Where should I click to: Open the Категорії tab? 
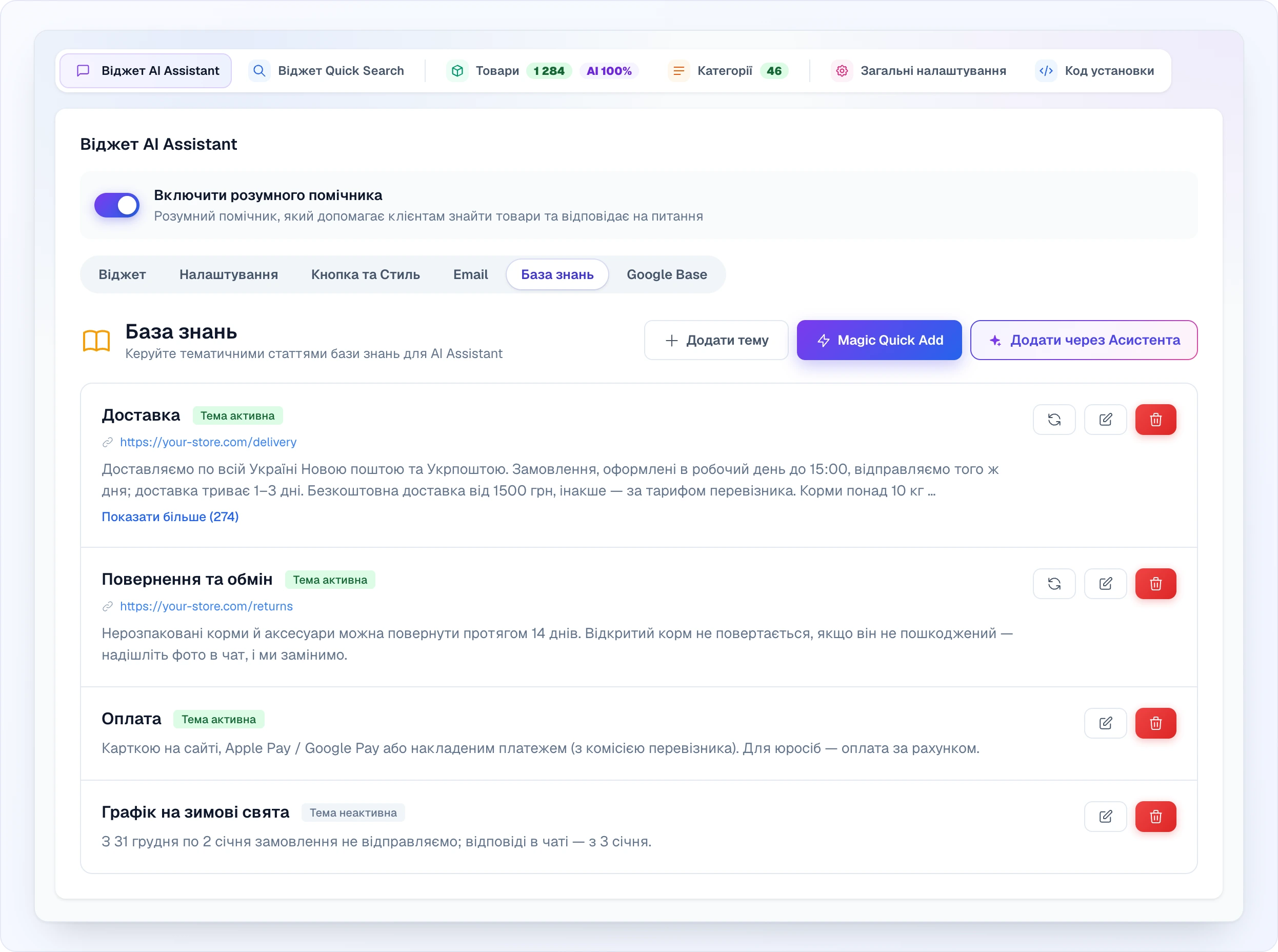tap(729, 71)
